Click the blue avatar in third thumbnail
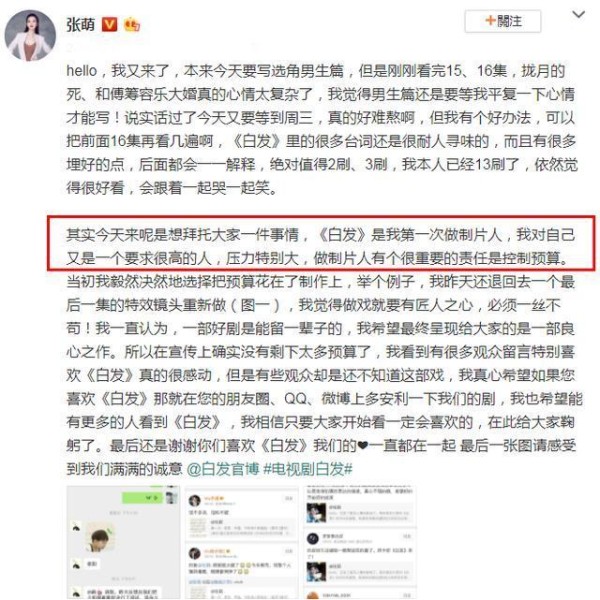 tap(316, 513)
